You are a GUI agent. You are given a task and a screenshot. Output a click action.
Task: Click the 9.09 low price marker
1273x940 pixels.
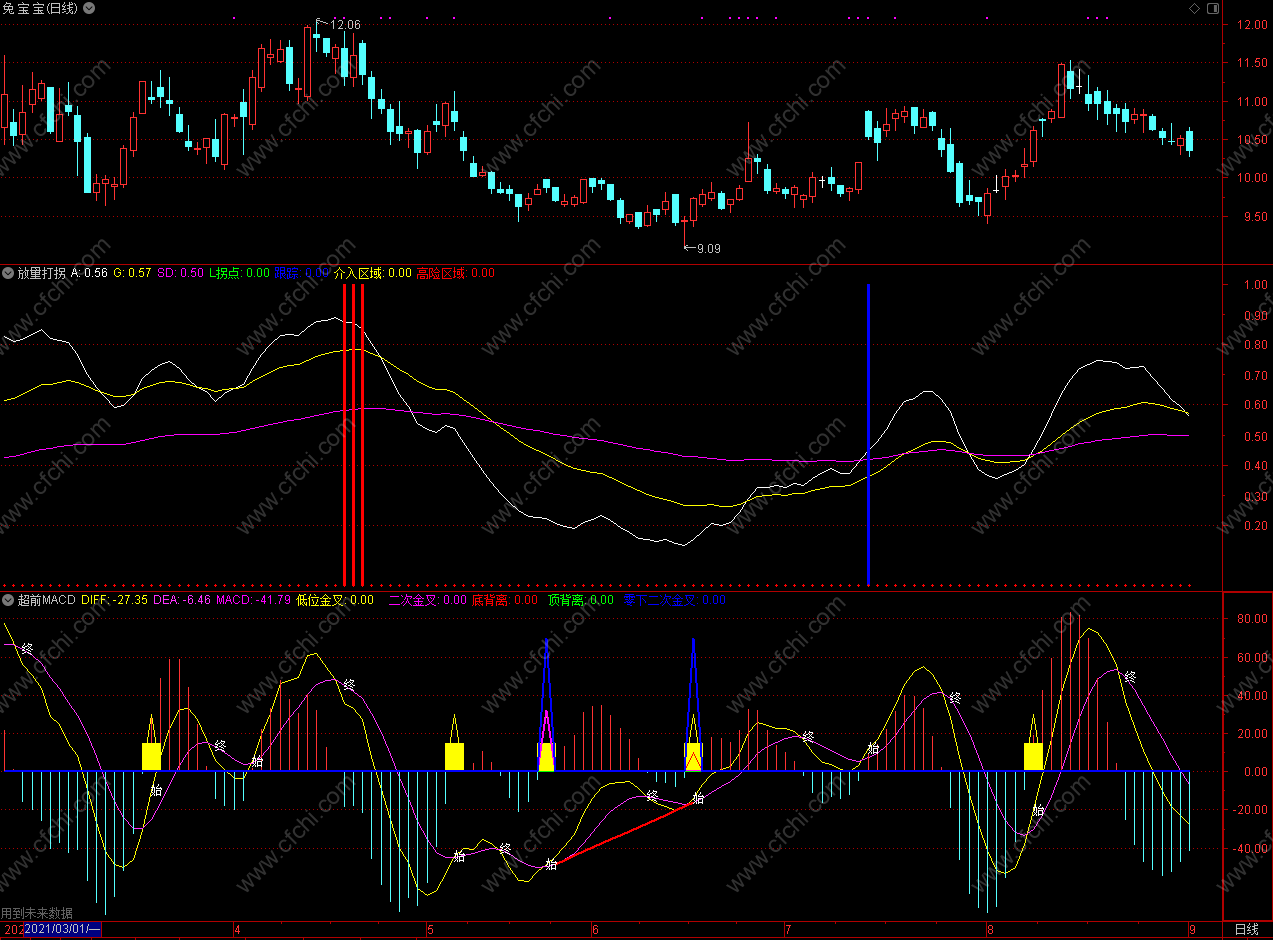pos(706,247)
